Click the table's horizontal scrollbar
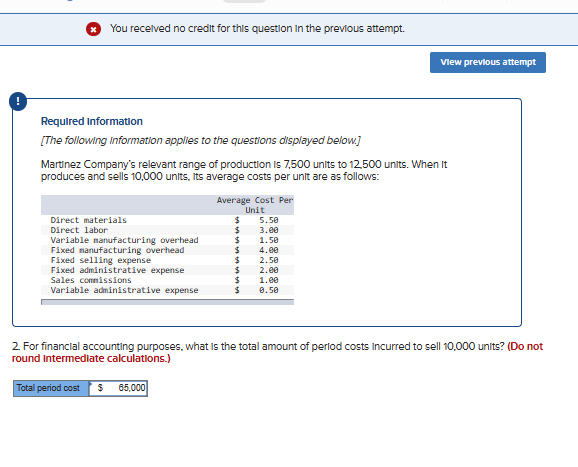Image resolution: width=578 pixels, height=467 pixels. [x=167, y=302]
